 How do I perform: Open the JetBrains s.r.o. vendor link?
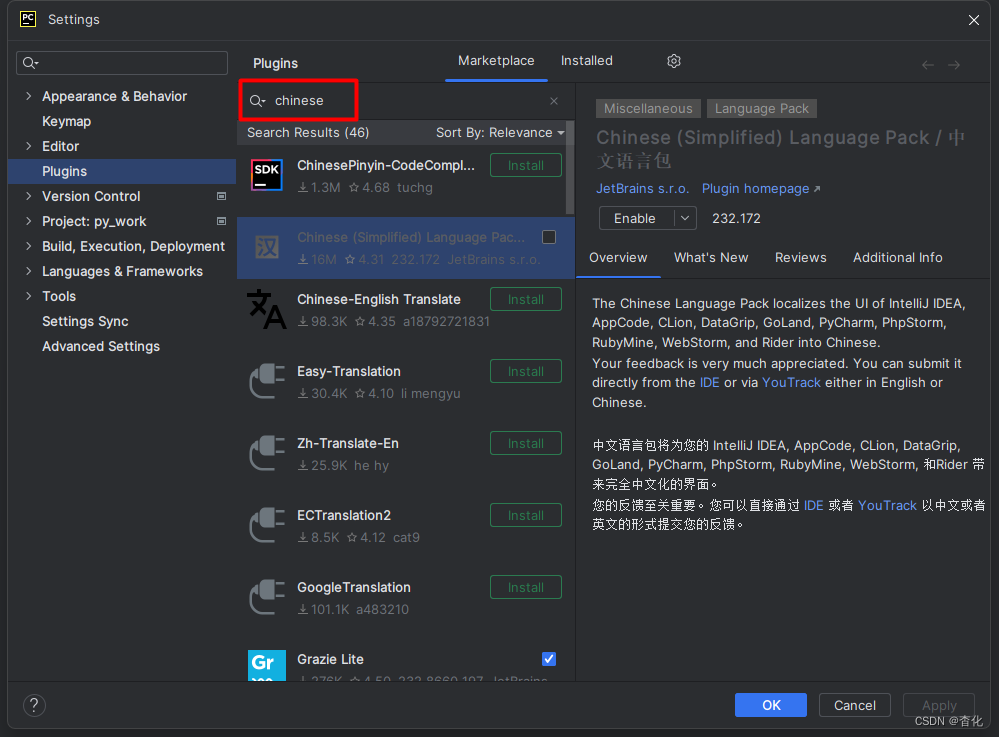[642, 189]
